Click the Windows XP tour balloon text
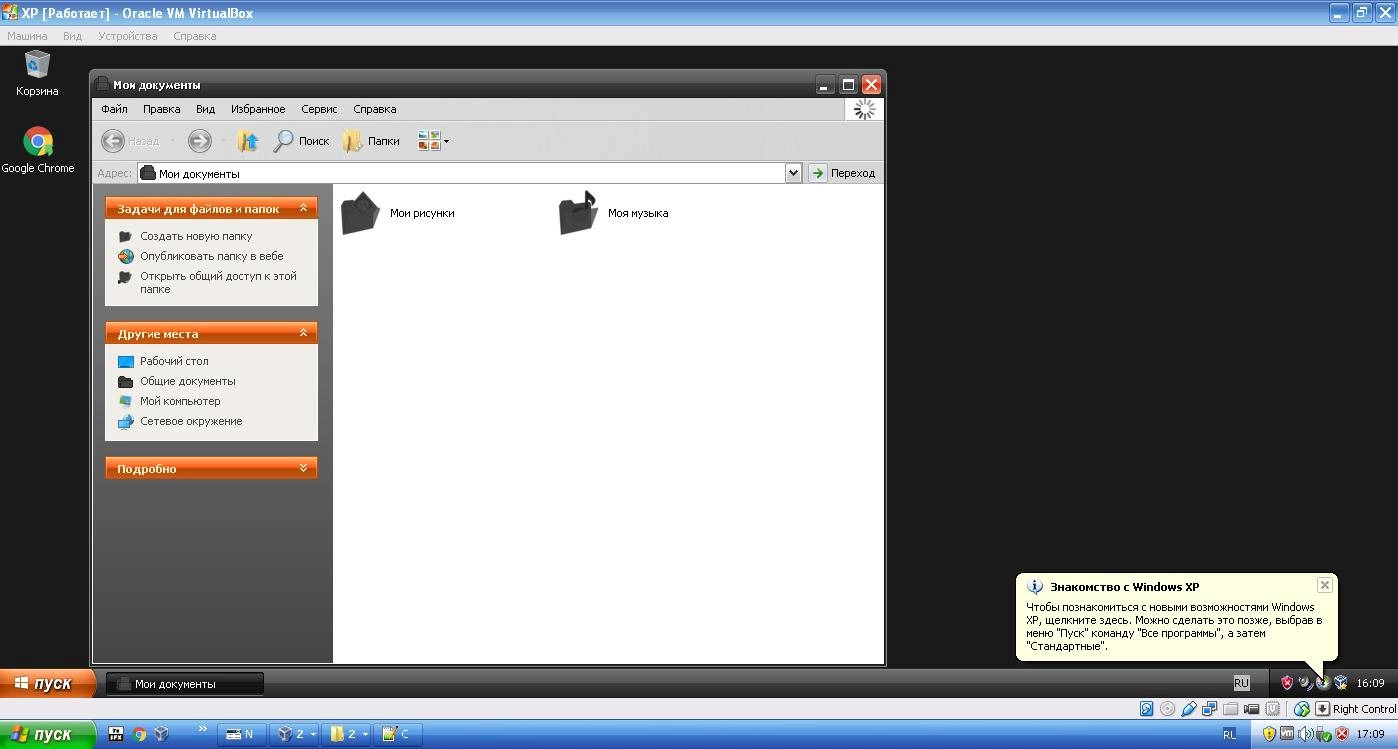1398x749 pixels. point(1173,626)
